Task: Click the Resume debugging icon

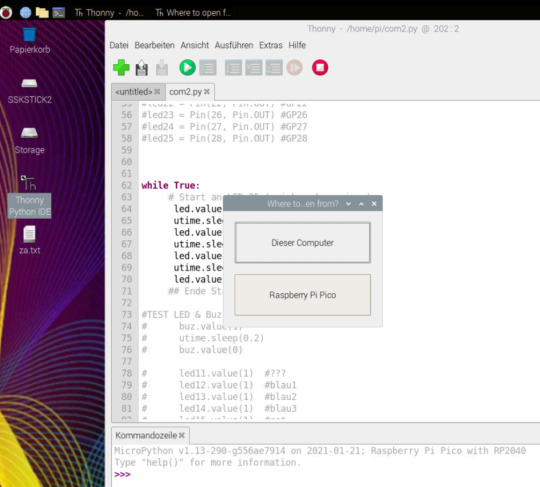Action: pos(294,68)
